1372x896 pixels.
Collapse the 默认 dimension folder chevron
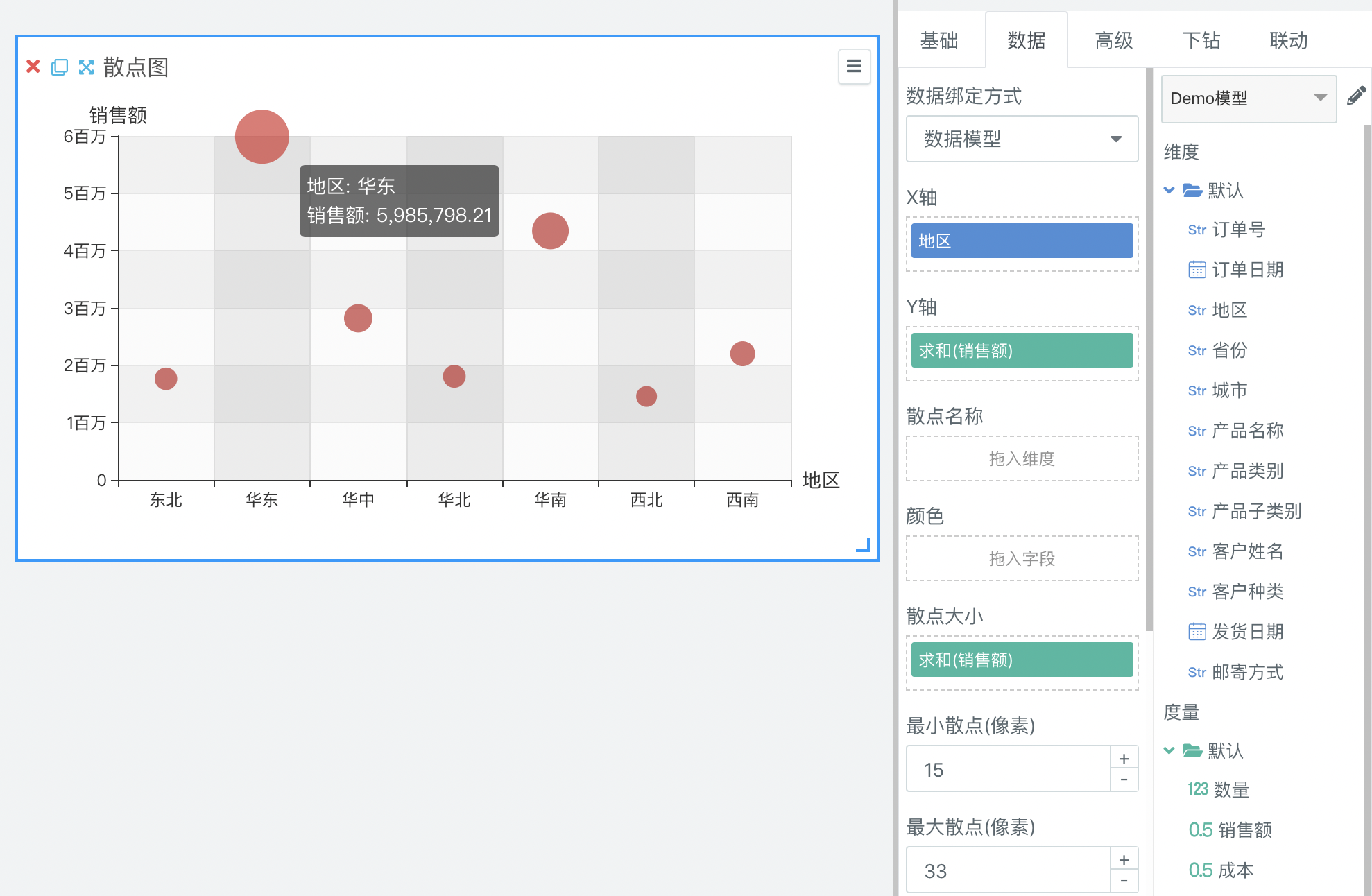tap(1169, 190)
